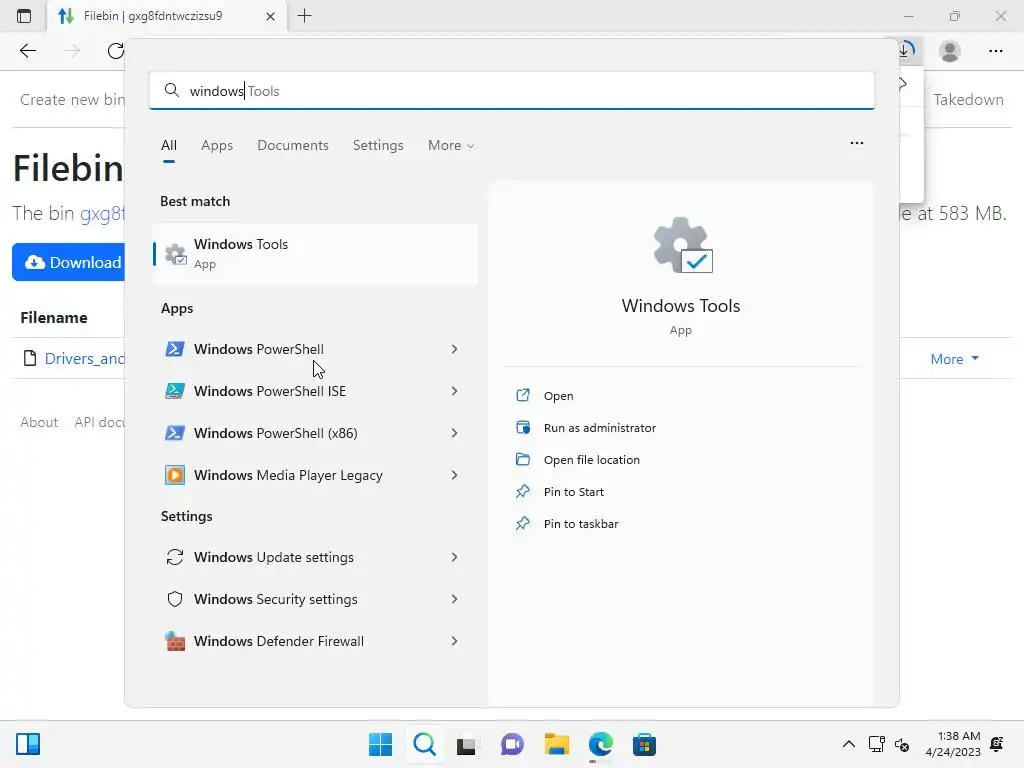Open Windows Start menu
Image resolution: width=1024 pixels, height=768 pixels.
380,744
